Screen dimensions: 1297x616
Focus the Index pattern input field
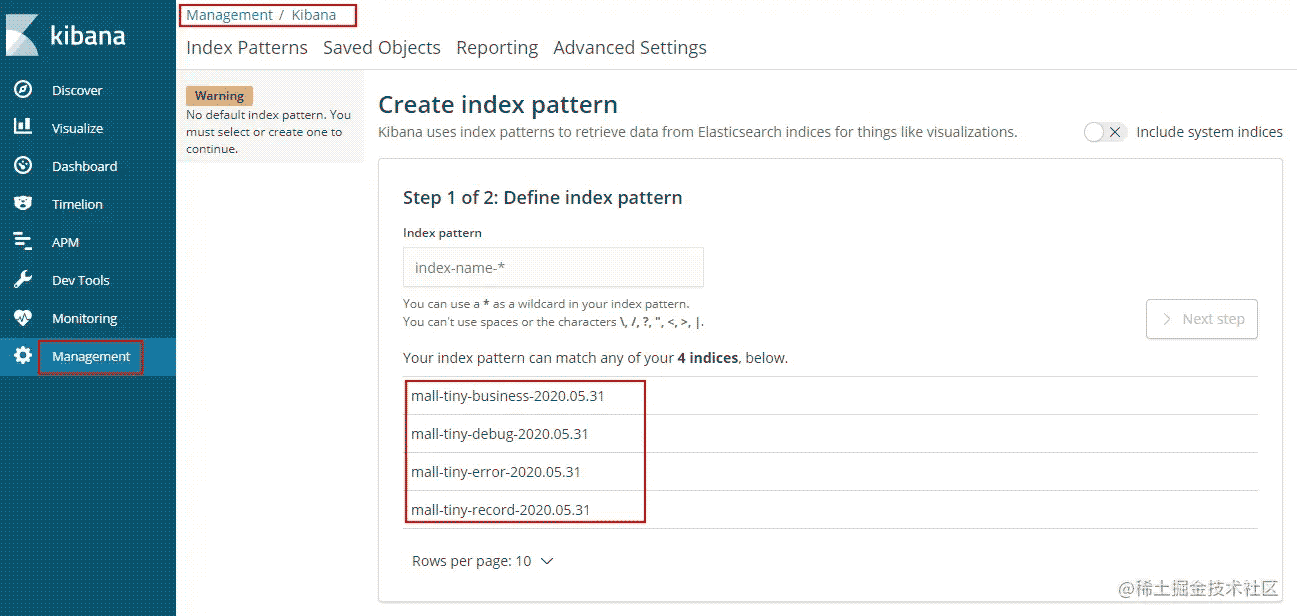coord(553,267)
